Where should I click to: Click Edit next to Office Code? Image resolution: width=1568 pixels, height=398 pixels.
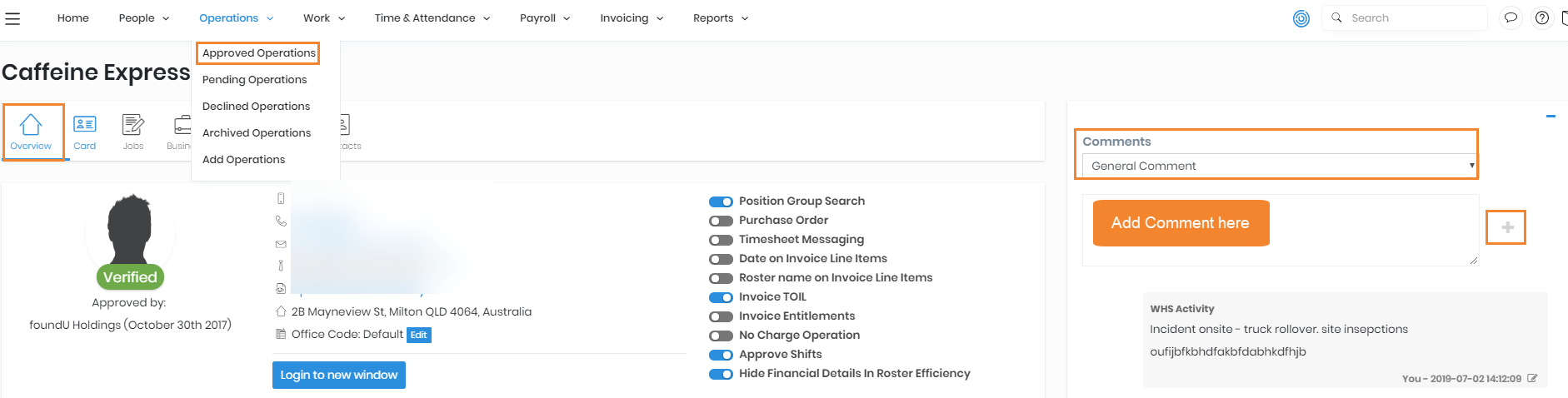418,335
